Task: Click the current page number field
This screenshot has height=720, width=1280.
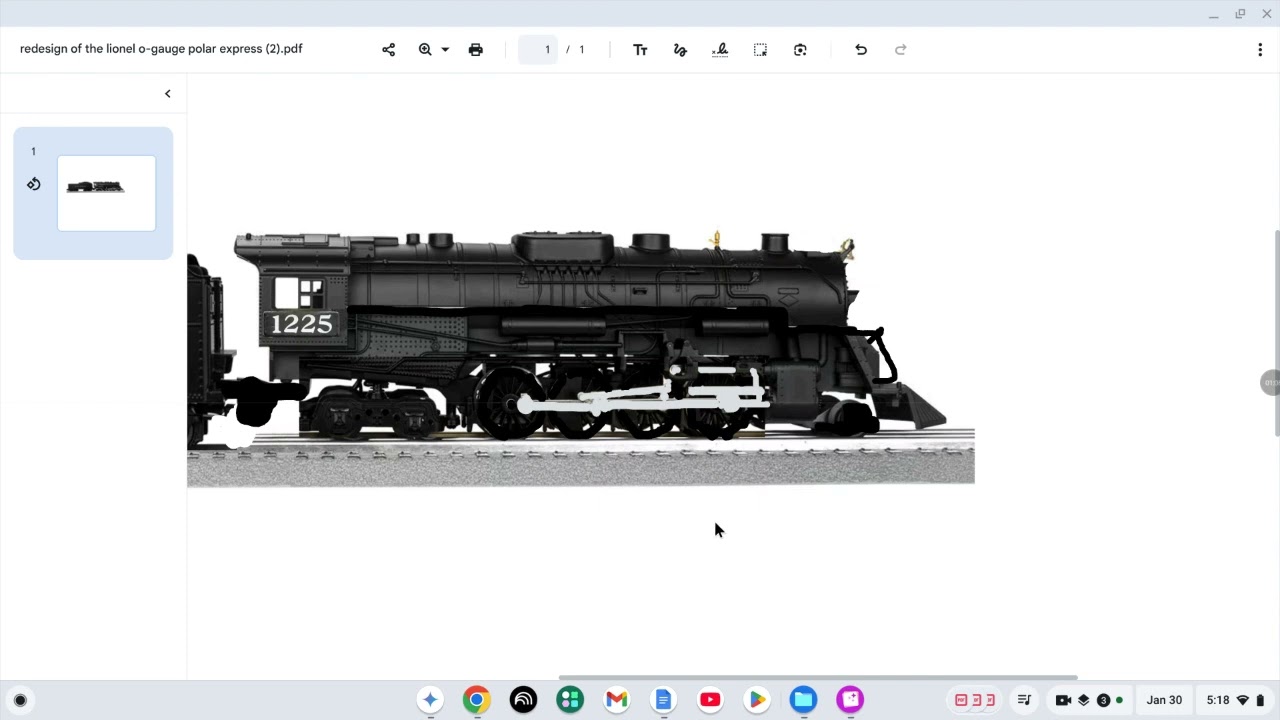Action: (x=538, y=50)
